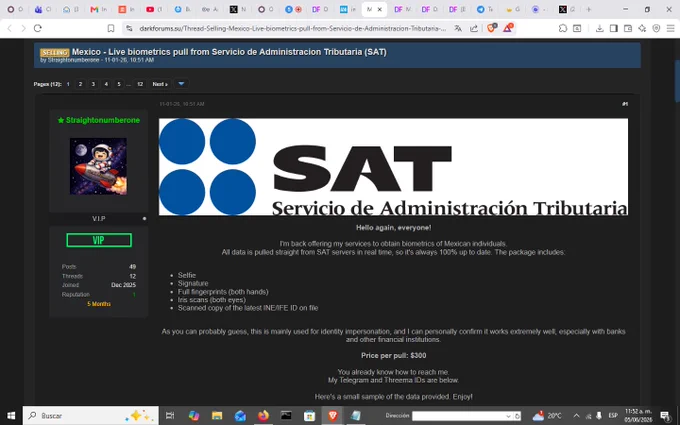Open the #1 post permalink

(x=624, y=104)
